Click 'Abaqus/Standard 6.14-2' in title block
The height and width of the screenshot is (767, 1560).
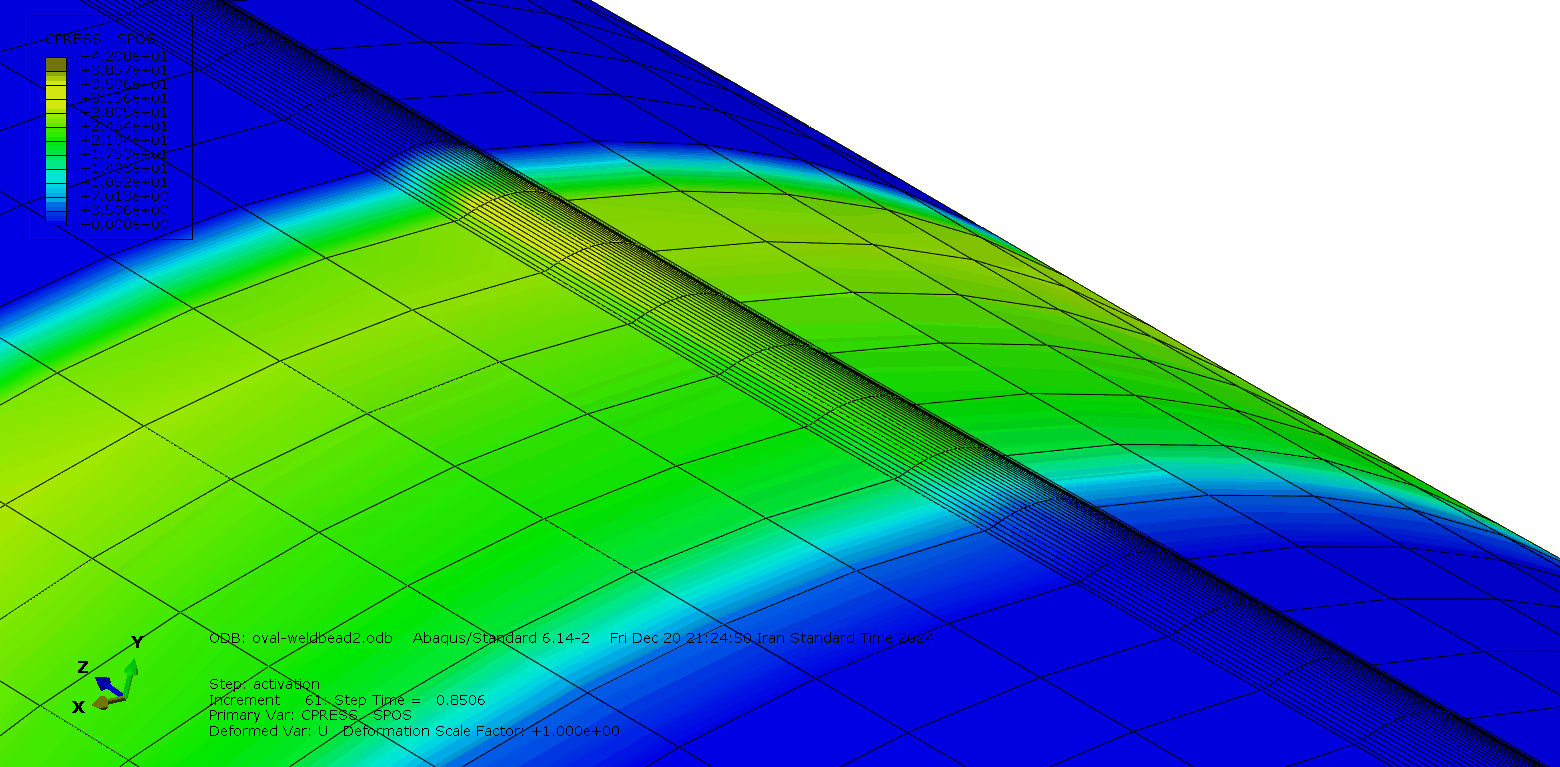[x=501, y=638]
